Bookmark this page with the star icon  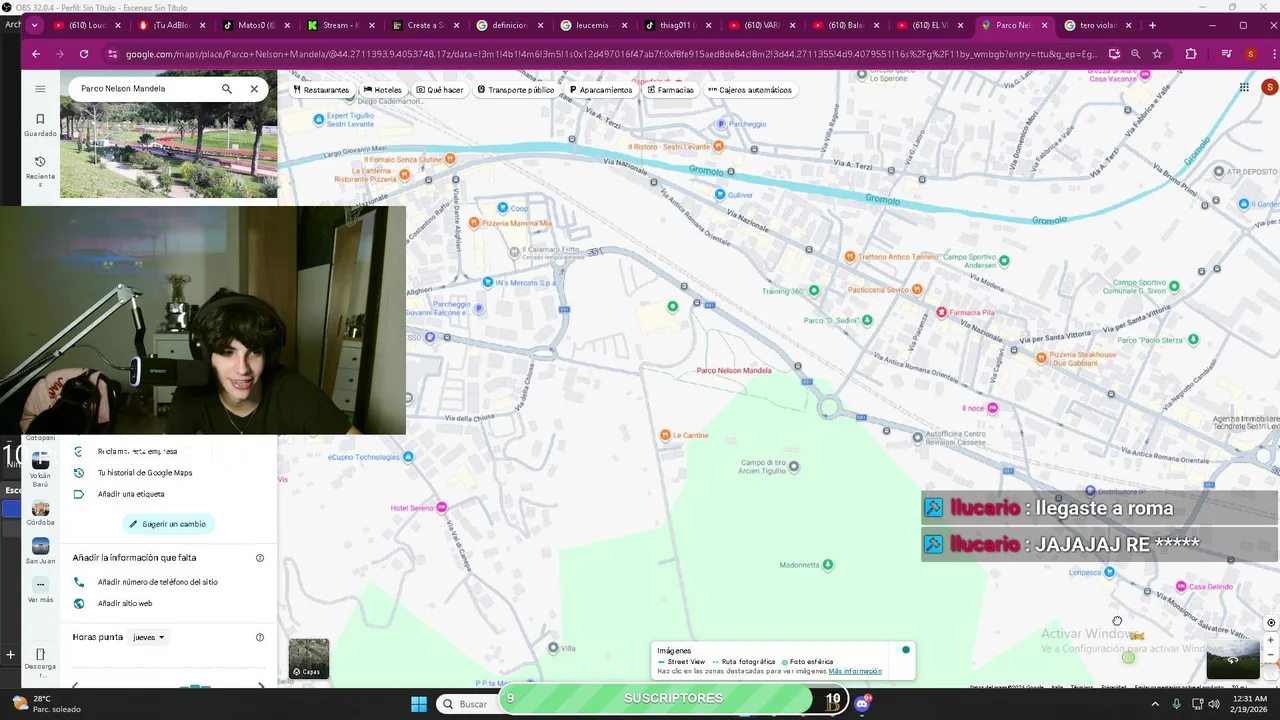(x=1157, y=54)
